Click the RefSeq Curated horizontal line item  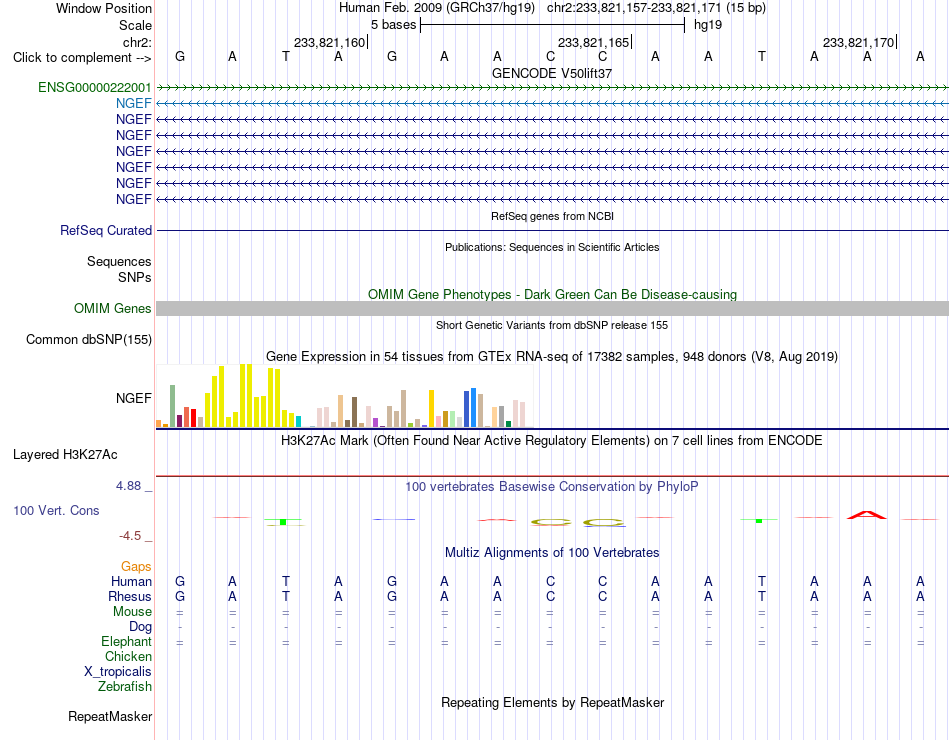pos(552,230)
